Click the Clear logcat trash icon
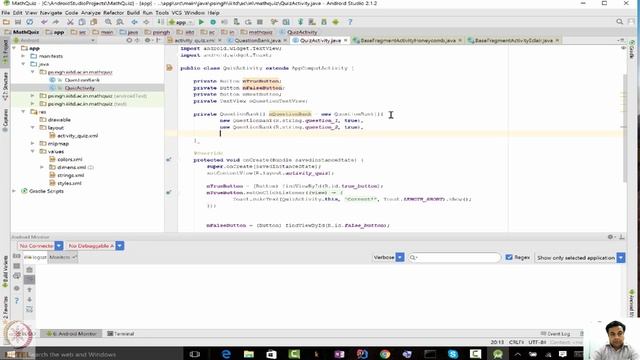 pos(29,269)
